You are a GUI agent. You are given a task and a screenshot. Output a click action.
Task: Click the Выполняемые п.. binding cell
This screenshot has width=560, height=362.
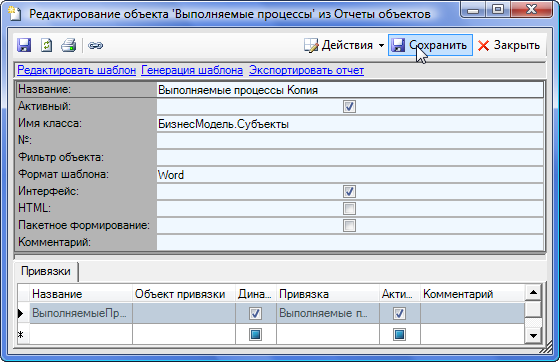click(x=328, y=313)
